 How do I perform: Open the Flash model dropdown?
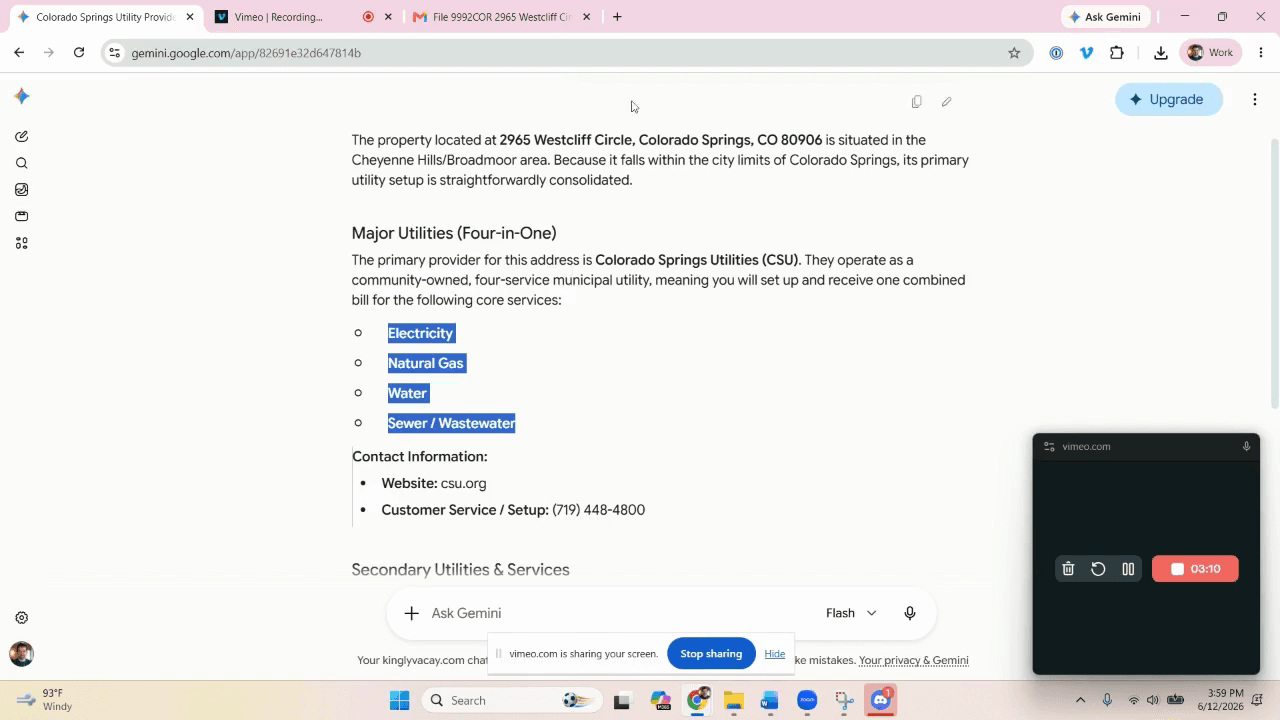(x=851, y=613)
